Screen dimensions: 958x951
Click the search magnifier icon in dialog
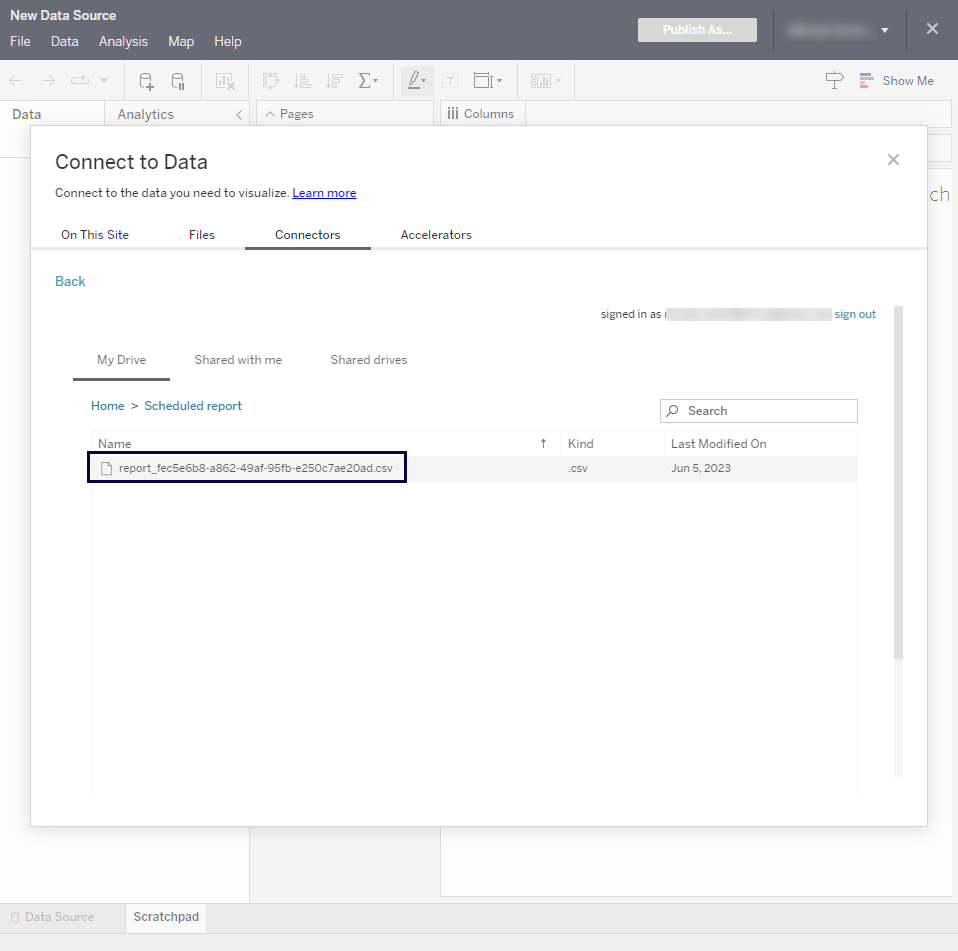coord(673,411)
